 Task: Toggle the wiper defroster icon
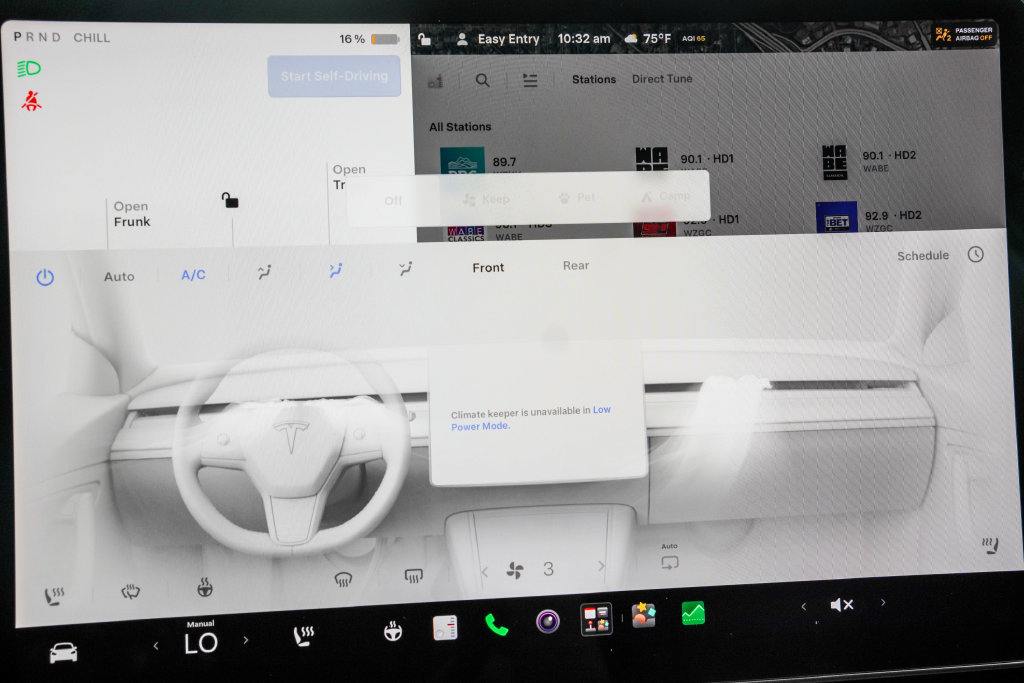point(131,592)
